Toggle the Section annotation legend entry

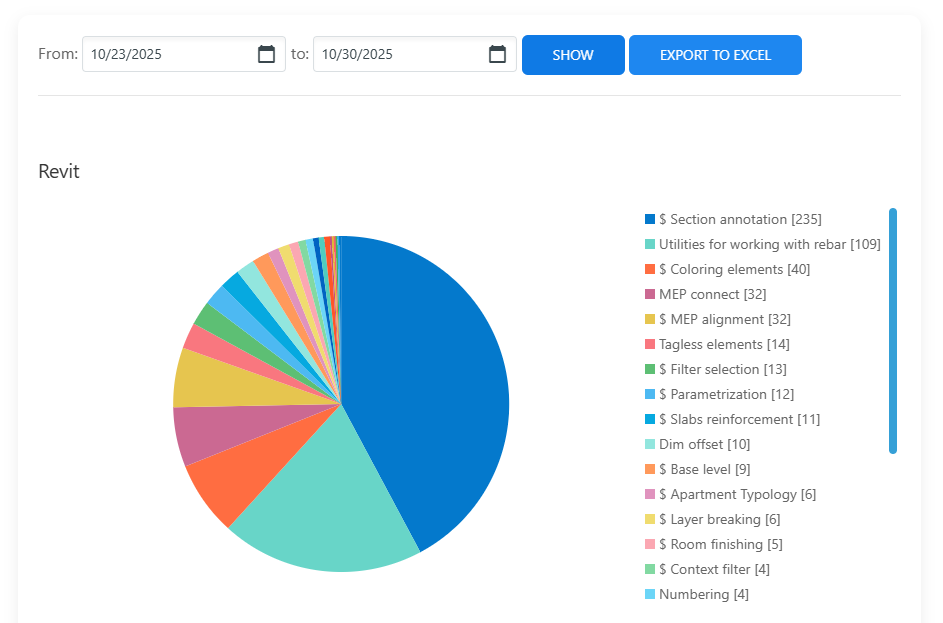(739, 219)
